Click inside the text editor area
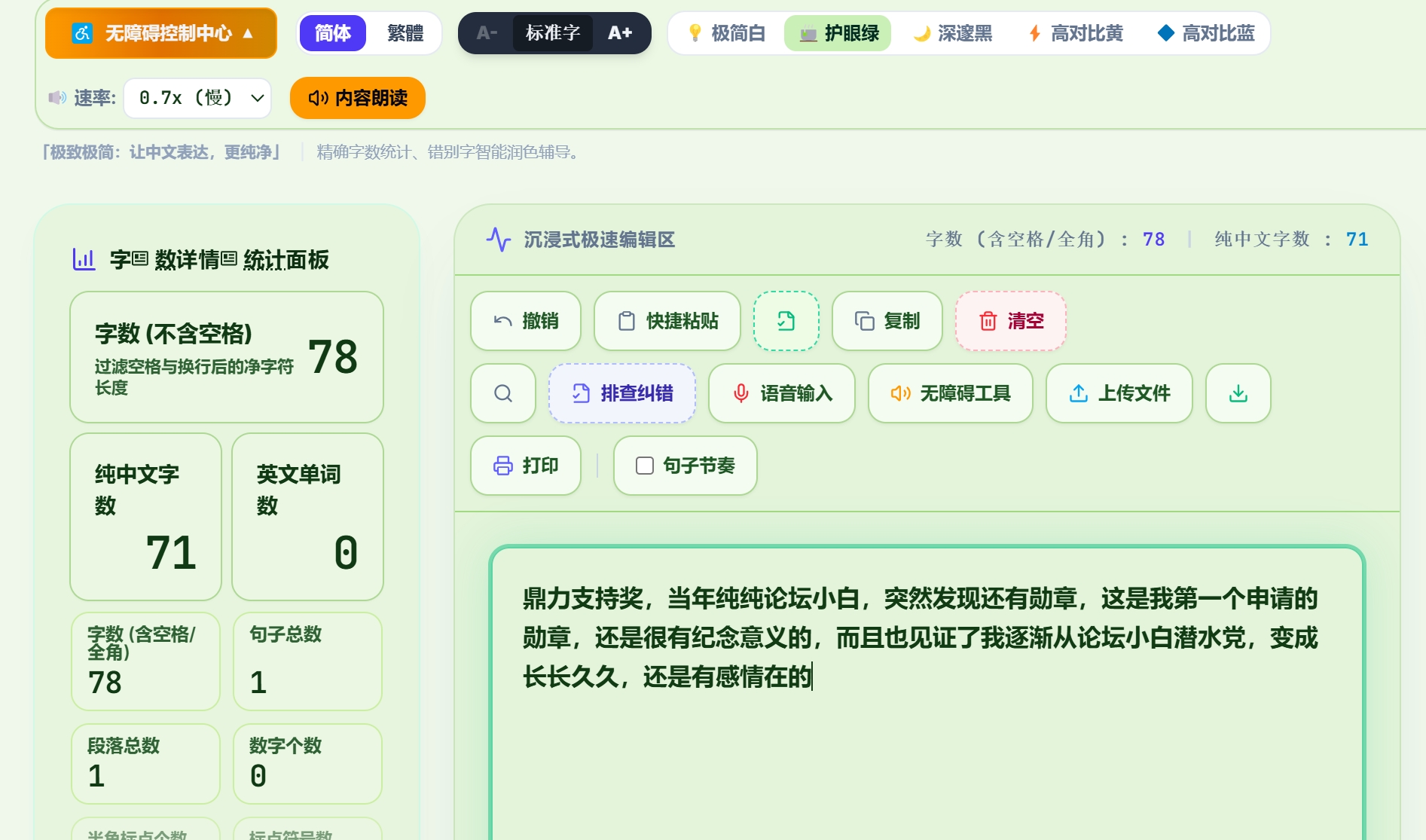The image size is (1426, 840). (927, 693)
